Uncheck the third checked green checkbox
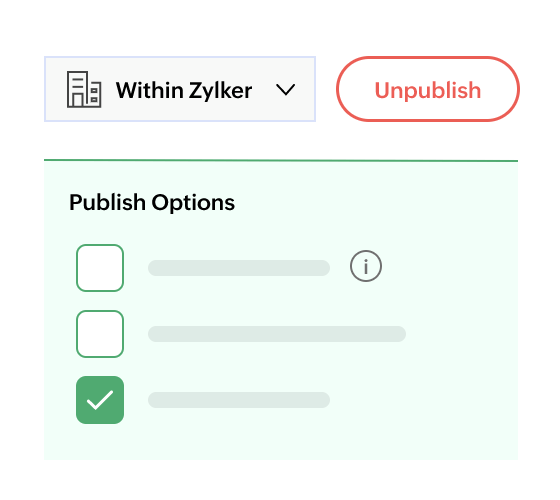560x500 pixels. click(x=100, y=400)
